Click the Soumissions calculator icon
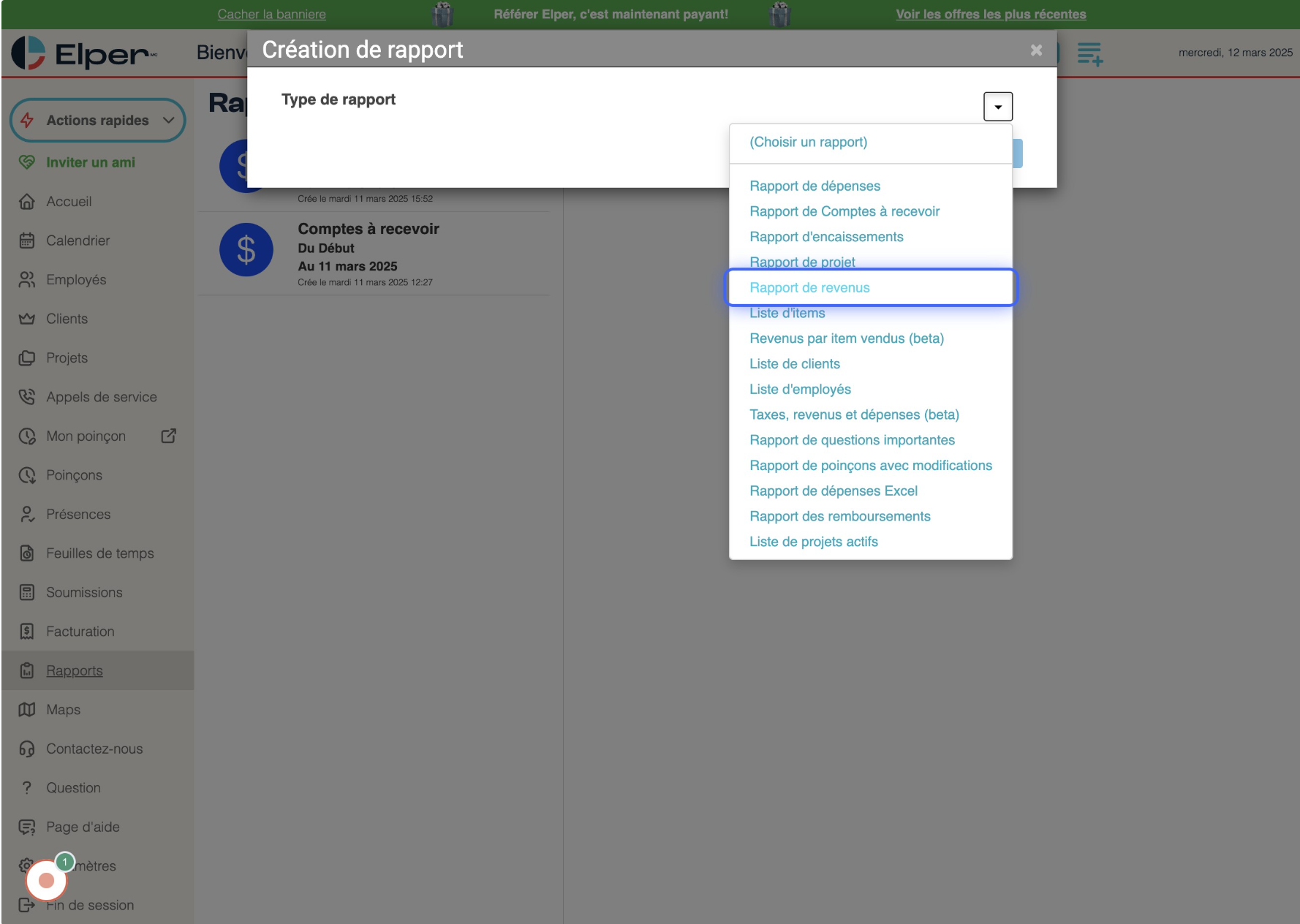The height and width of the screenshot is (924, 1300). coord(27,592)
